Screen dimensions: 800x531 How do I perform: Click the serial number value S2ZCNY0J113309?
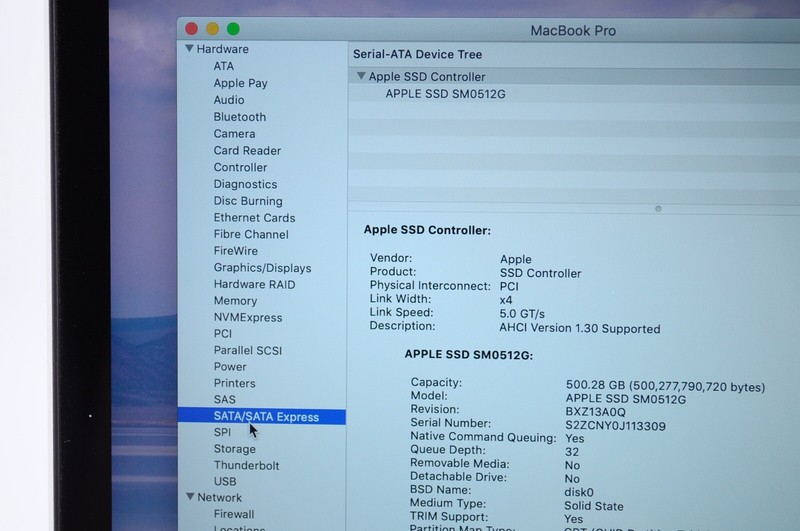(615, 426)
